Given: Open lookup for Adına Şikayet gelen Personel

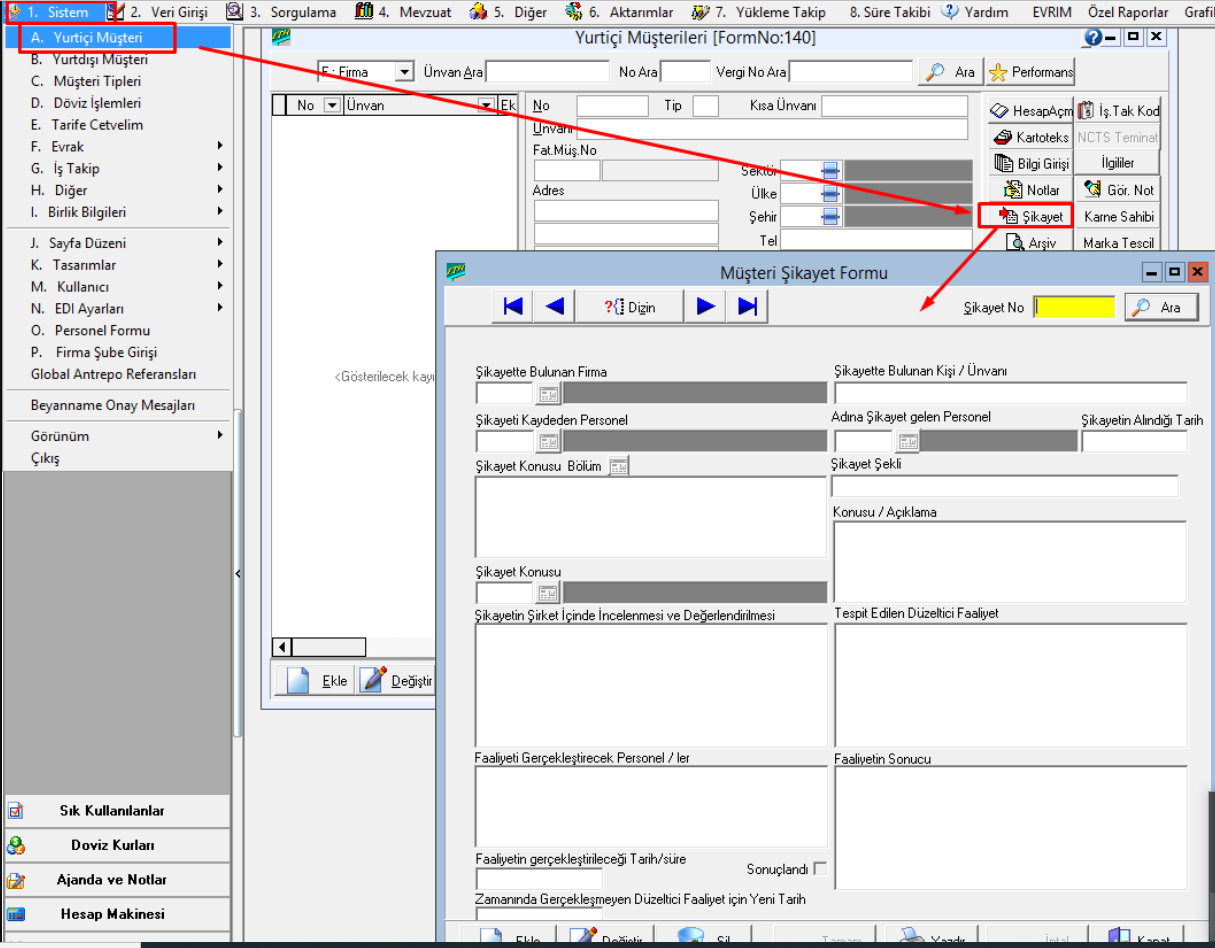Looking at the screenshot, I should [907, 441].
